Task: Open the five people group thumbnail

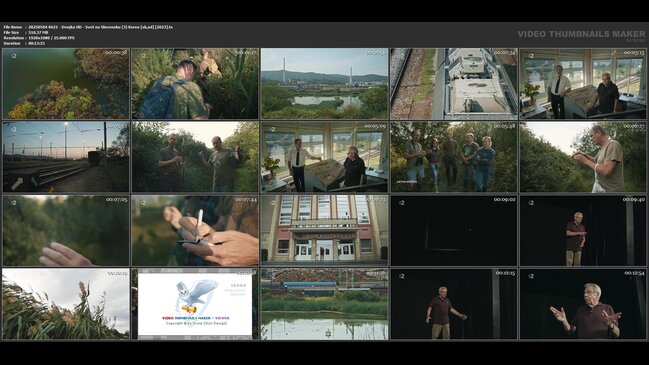Action: 454,157
